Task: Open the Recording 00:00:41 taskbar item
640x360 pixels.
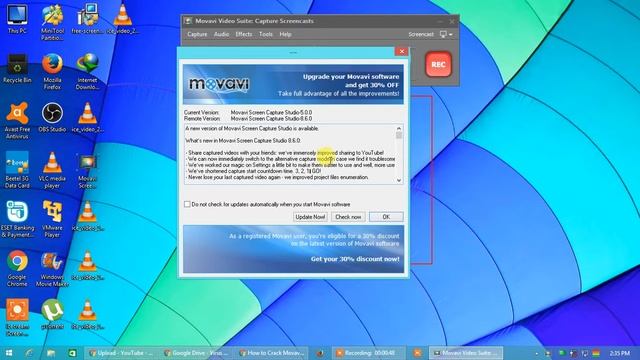Action: pos(369,353)
